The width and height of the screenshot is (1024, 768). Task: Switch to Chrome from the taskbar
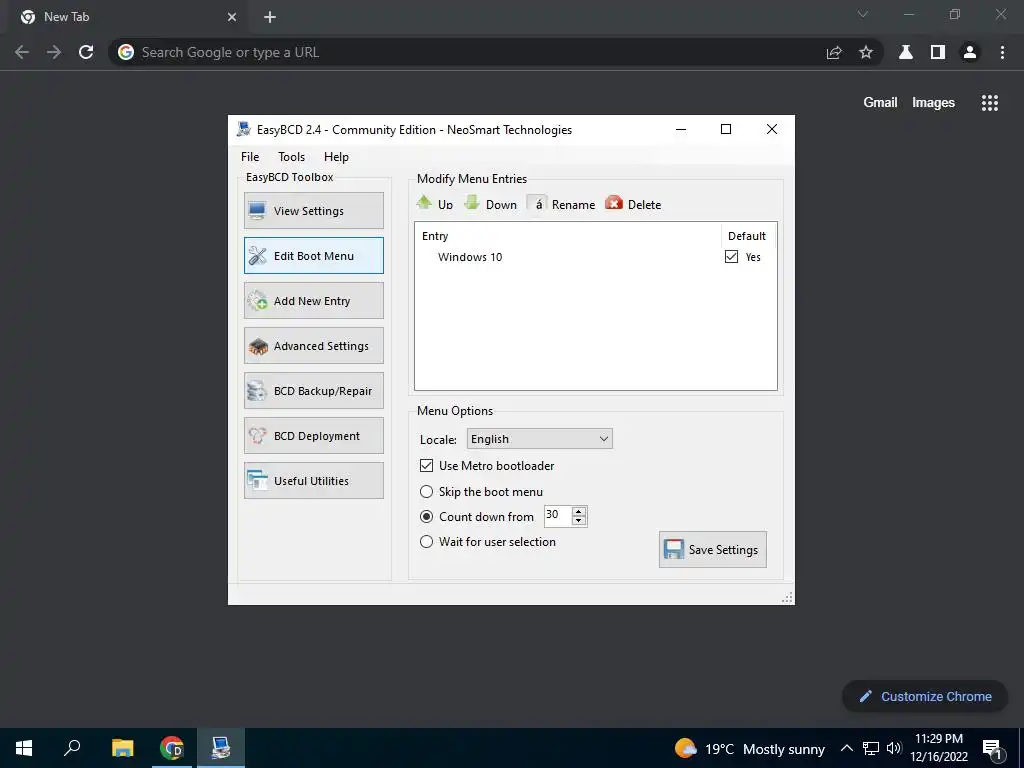coord(171,748)
